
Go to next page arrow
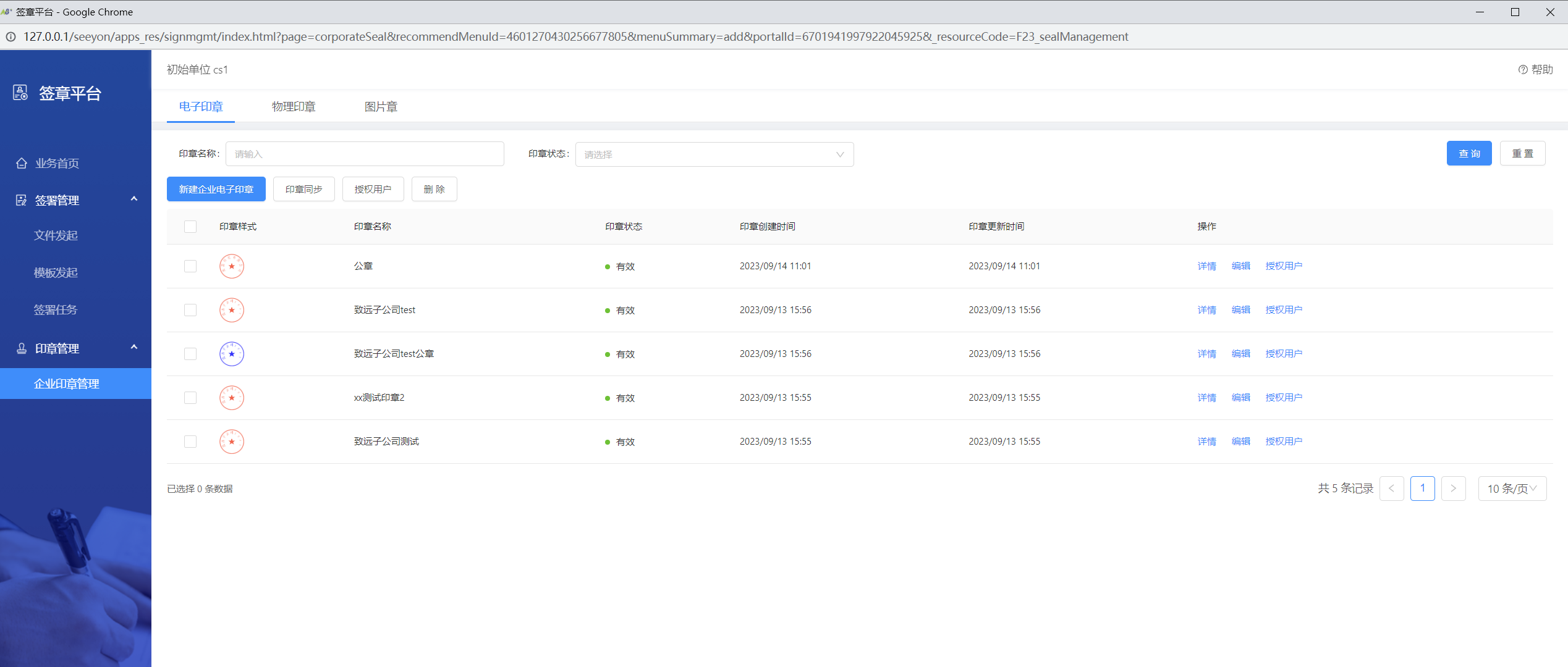[x=1453, y=489]
